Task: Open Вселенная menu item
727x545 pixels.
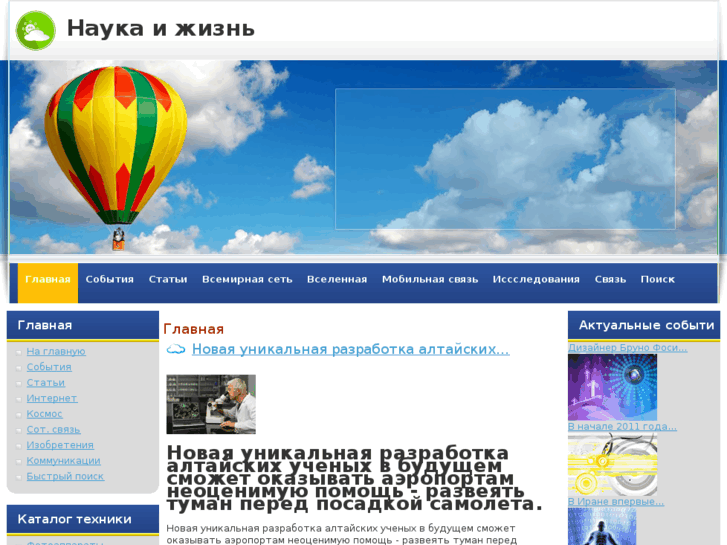Action: pyautogui.click(x=337, y=280)
